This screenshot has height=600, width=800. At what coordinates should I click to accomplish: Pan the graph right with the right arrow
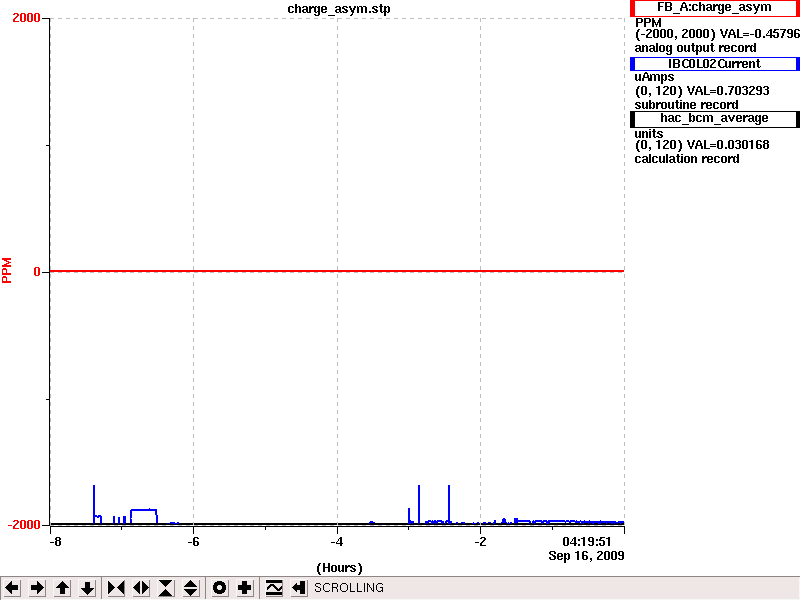pyautogui.click(x=37, y=588)
